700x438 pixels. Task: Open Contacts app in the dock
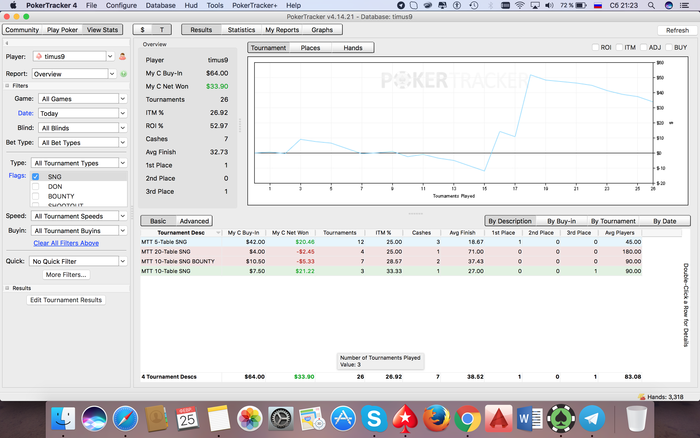tap(156, 419)
